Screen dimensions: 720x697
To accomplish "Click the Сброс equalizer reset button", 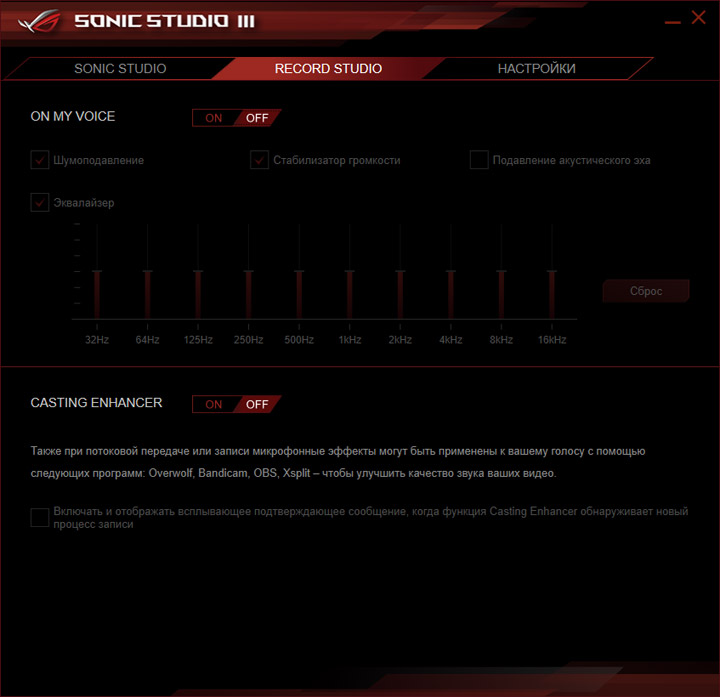I will tap(646, 291).
